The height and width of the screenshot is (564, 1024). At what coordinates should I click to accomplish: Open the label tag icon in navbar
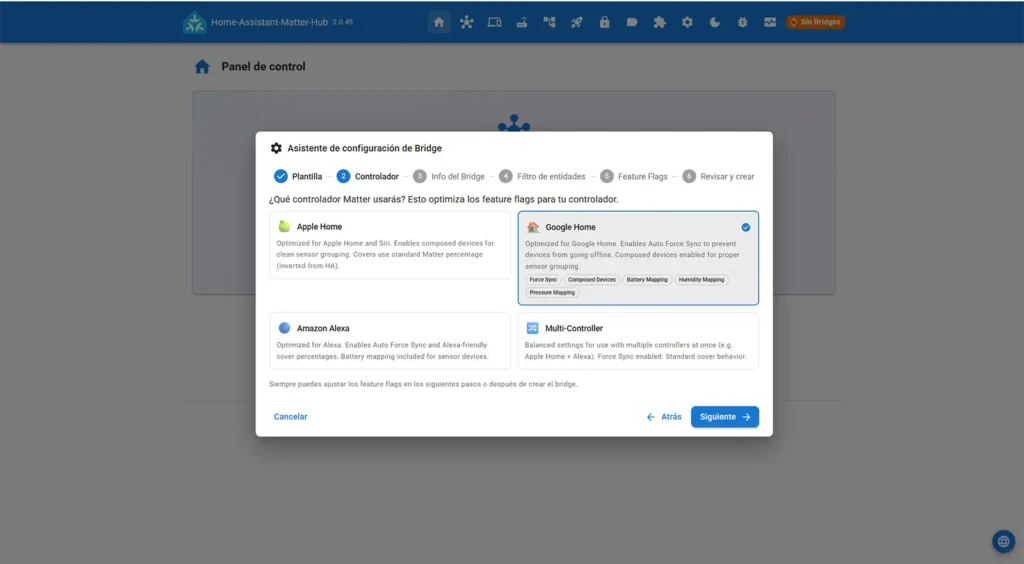[632, 22]
